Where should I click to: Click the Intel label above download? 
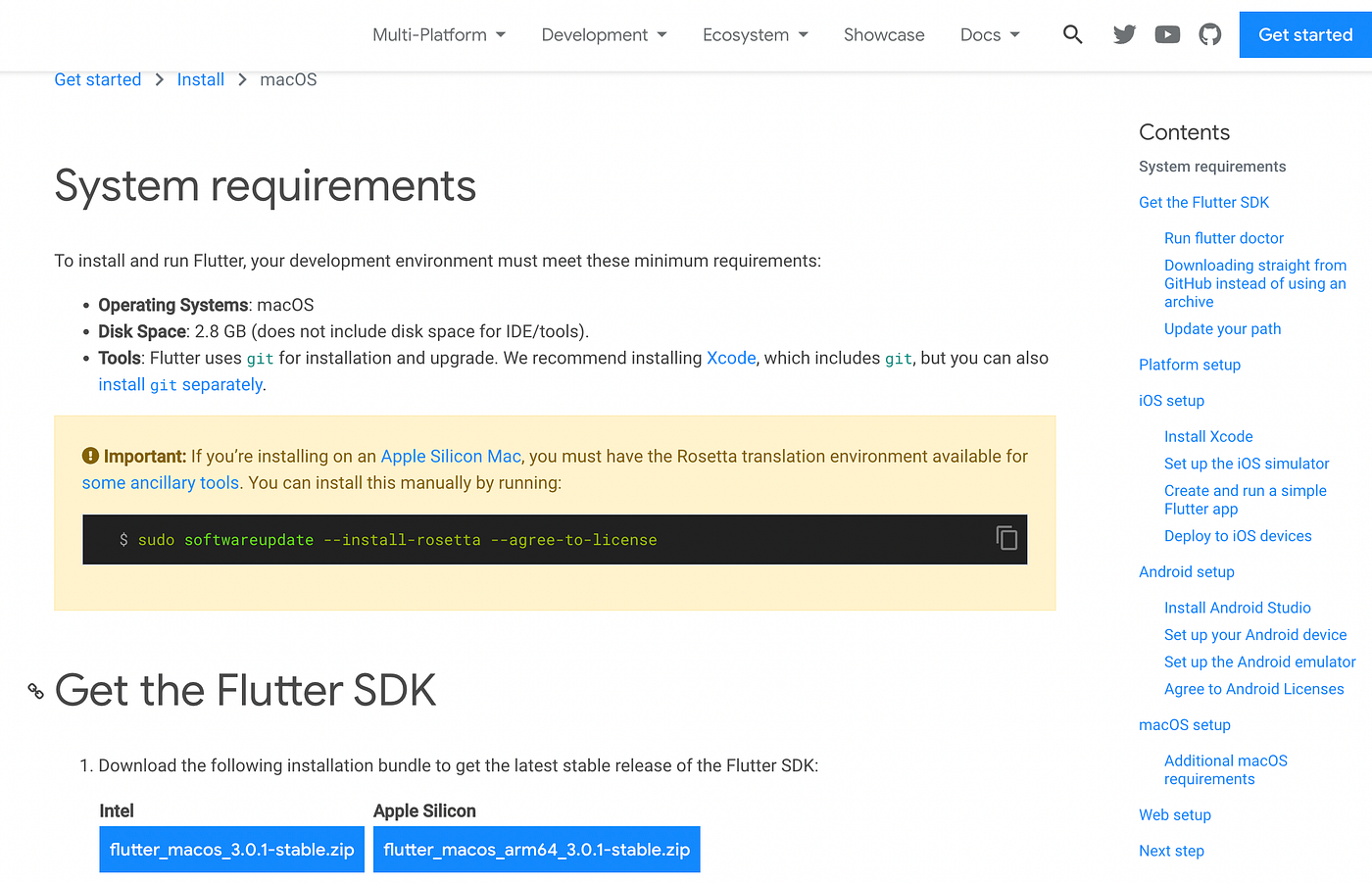coord(117,810)
